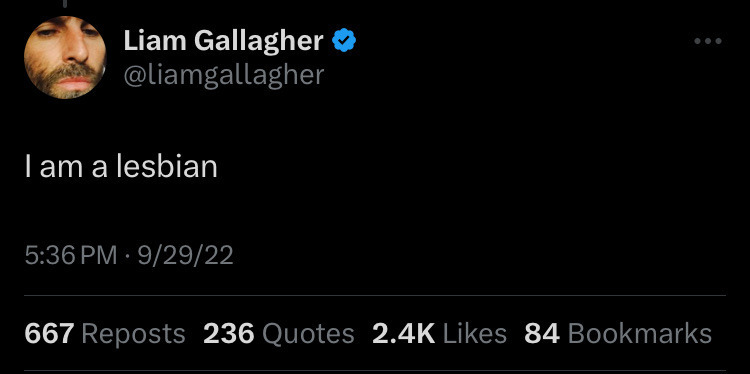Click the divider line below the stats row
This screenshot has height=374, width=750.
(x=375, y=371)
